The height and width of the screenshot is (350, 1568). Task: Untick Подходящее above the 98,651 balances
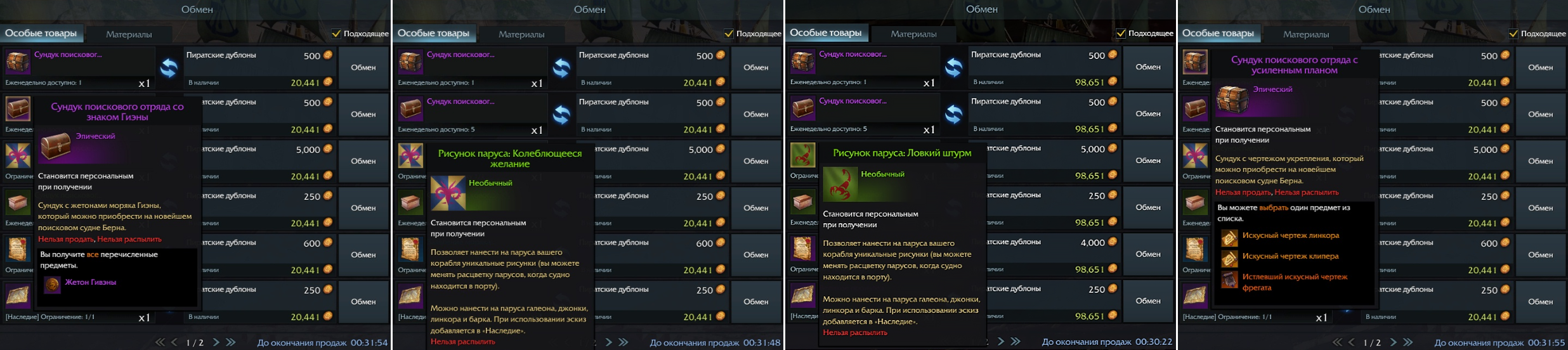[1121, 33]
